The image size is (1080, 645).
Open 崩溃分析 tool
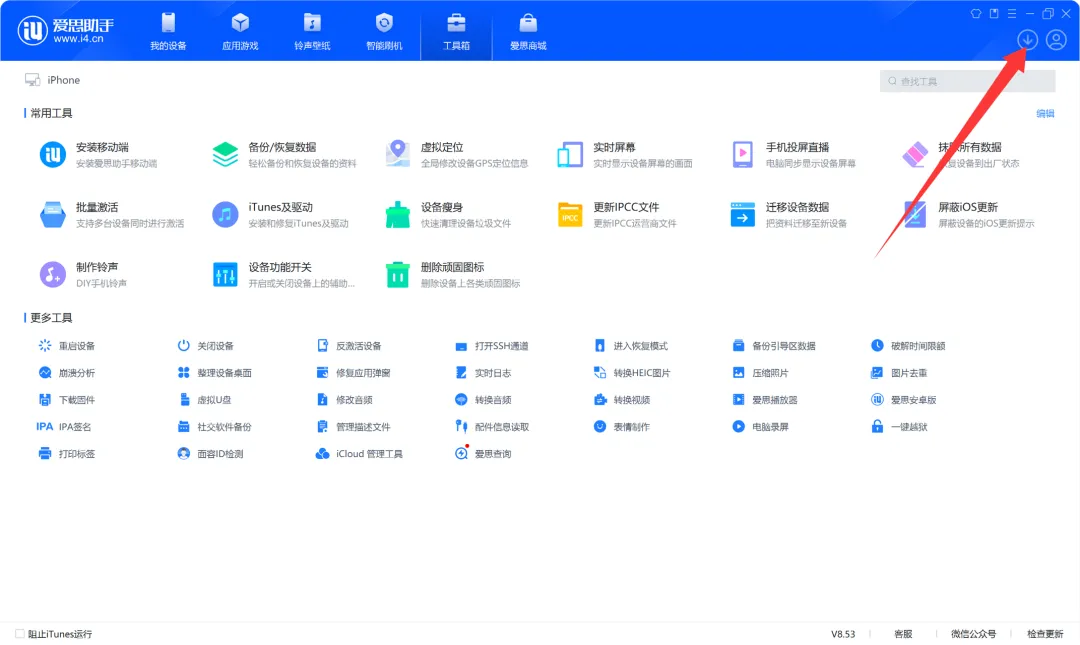pyautogui.click(x=67, y=373)
